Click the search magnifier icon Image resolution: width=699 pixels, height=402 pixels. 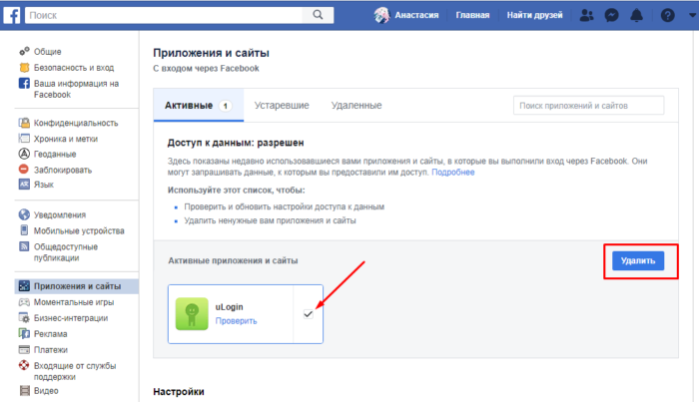317,15
